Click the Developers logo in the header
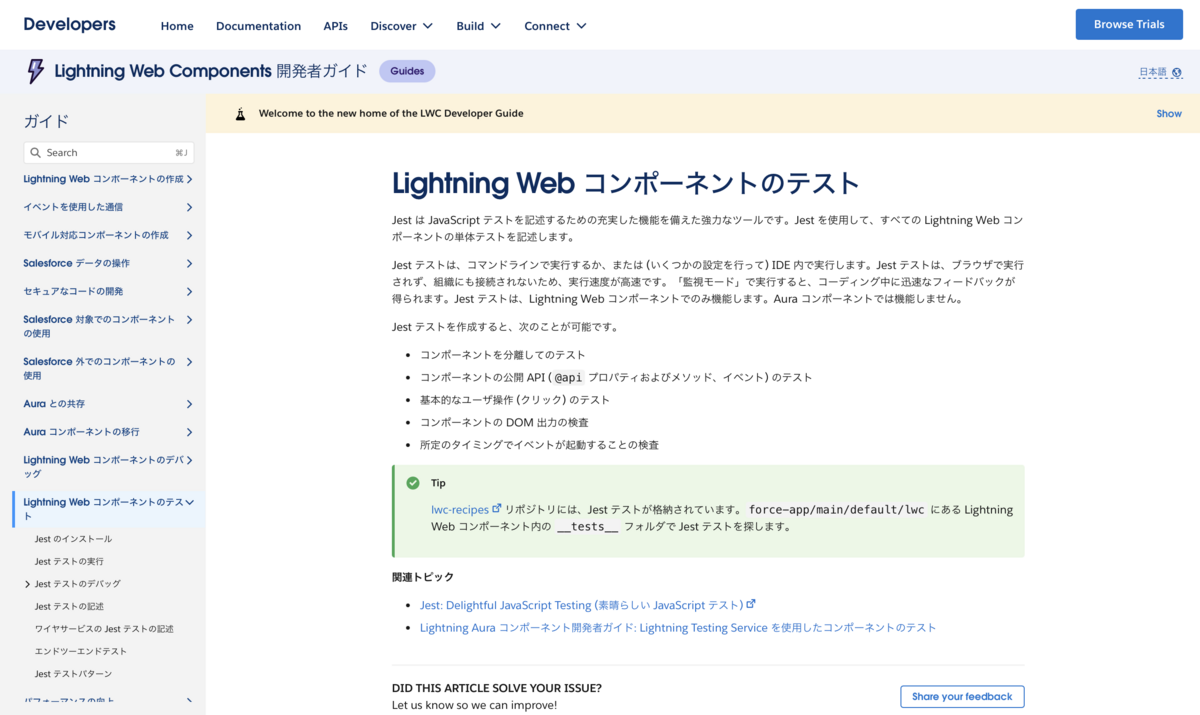The height and width of the screenshot is (715, 1200). (69, 24)
